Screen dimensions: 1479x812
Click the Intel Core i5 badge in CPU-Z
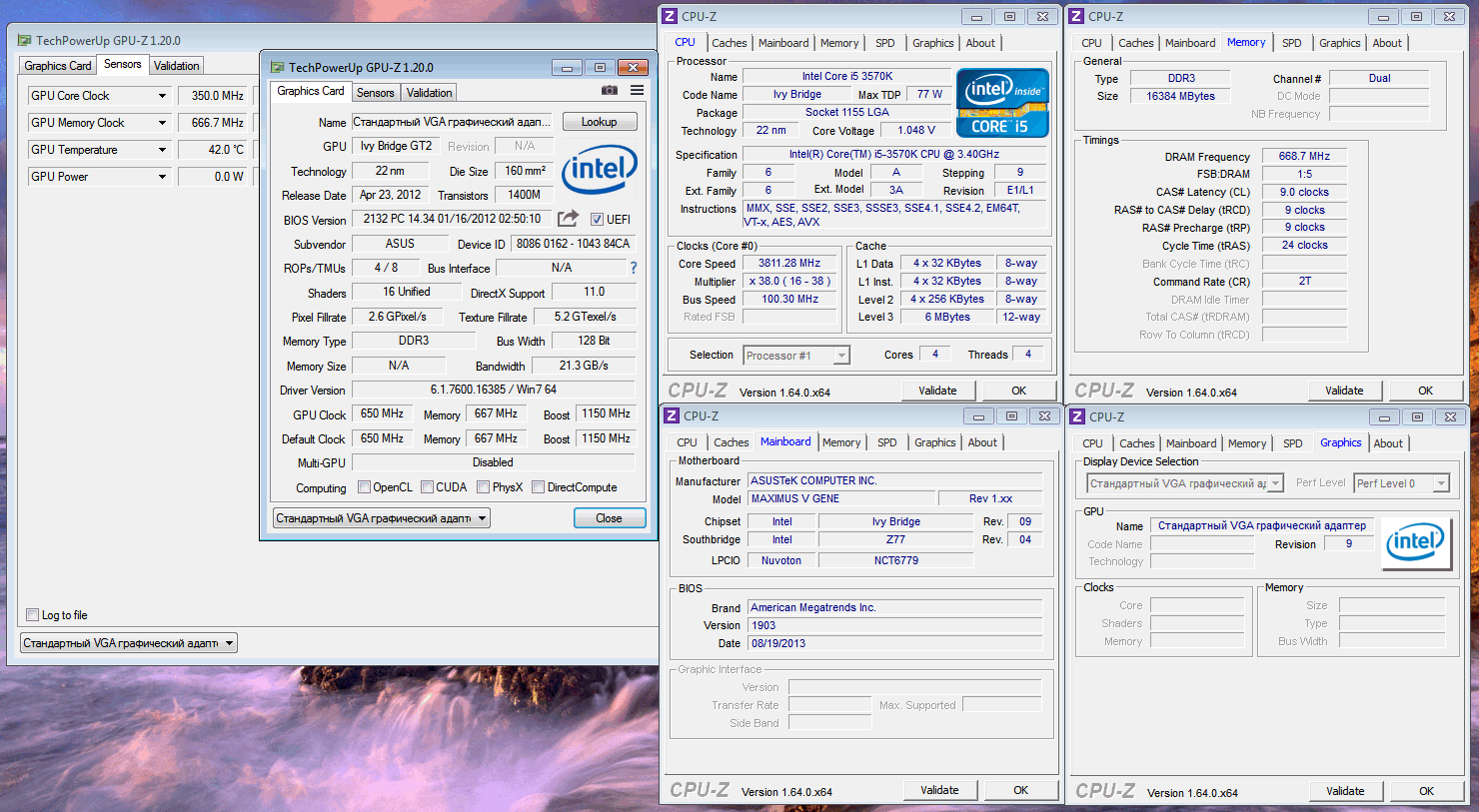coord(1002,102)
